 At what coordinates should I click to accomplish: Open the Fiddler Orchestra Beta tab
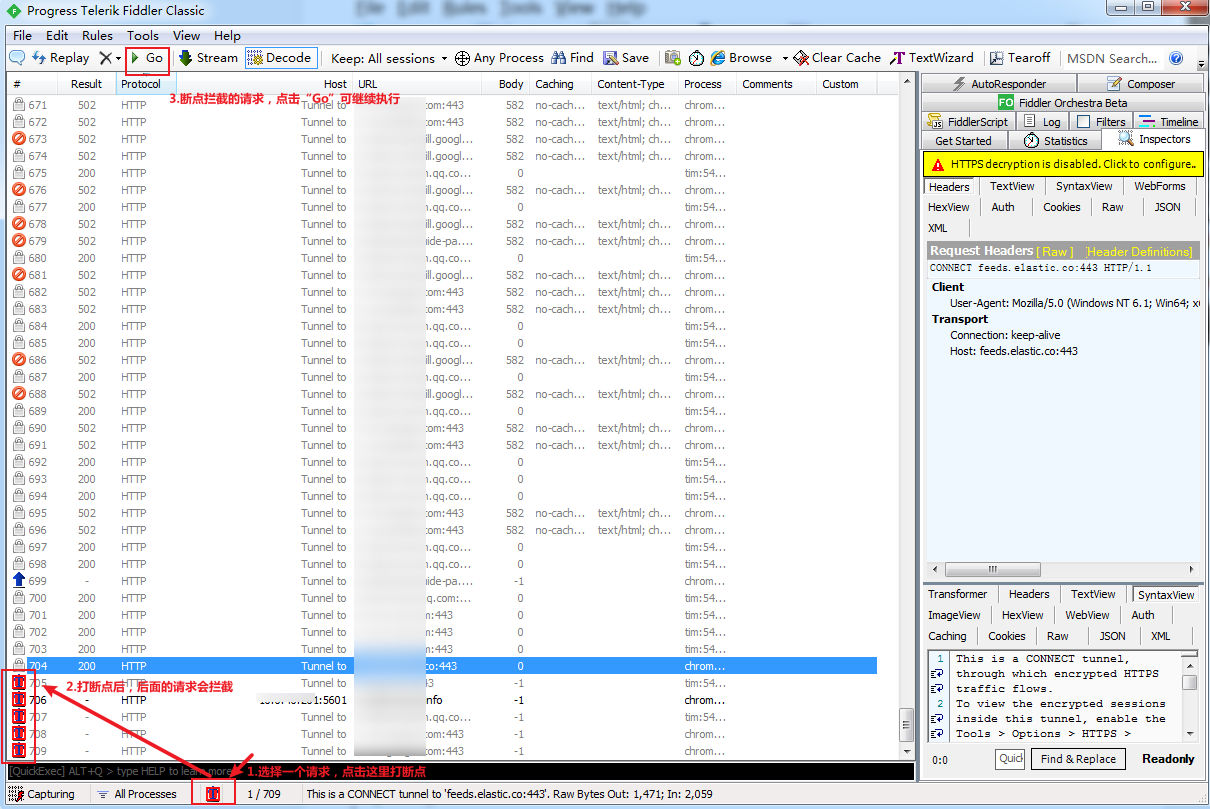tap(1062, 102)
